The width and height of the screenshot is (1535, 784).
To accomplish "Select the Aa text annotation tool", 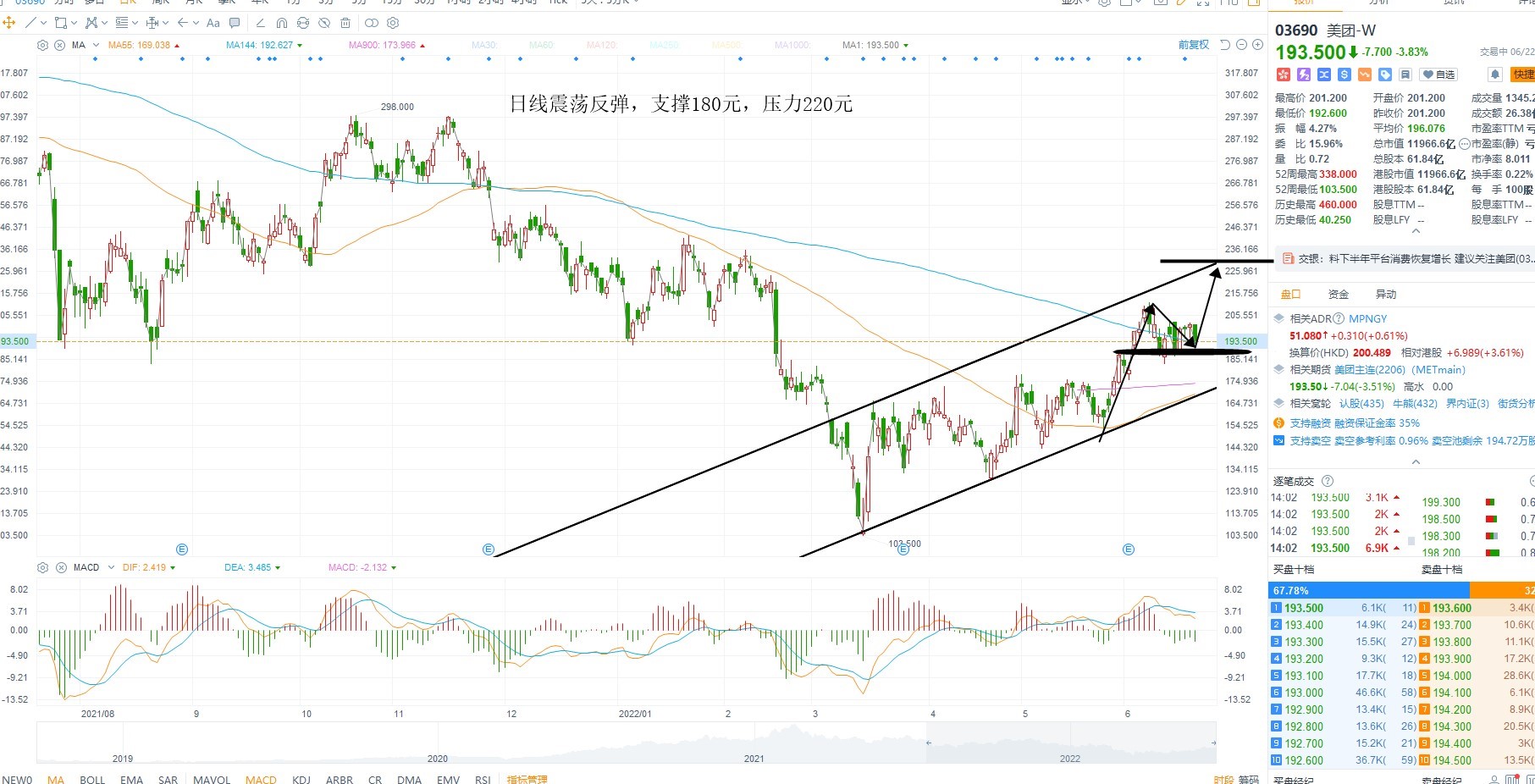I will pyautogui.click(x=213, y=23).
